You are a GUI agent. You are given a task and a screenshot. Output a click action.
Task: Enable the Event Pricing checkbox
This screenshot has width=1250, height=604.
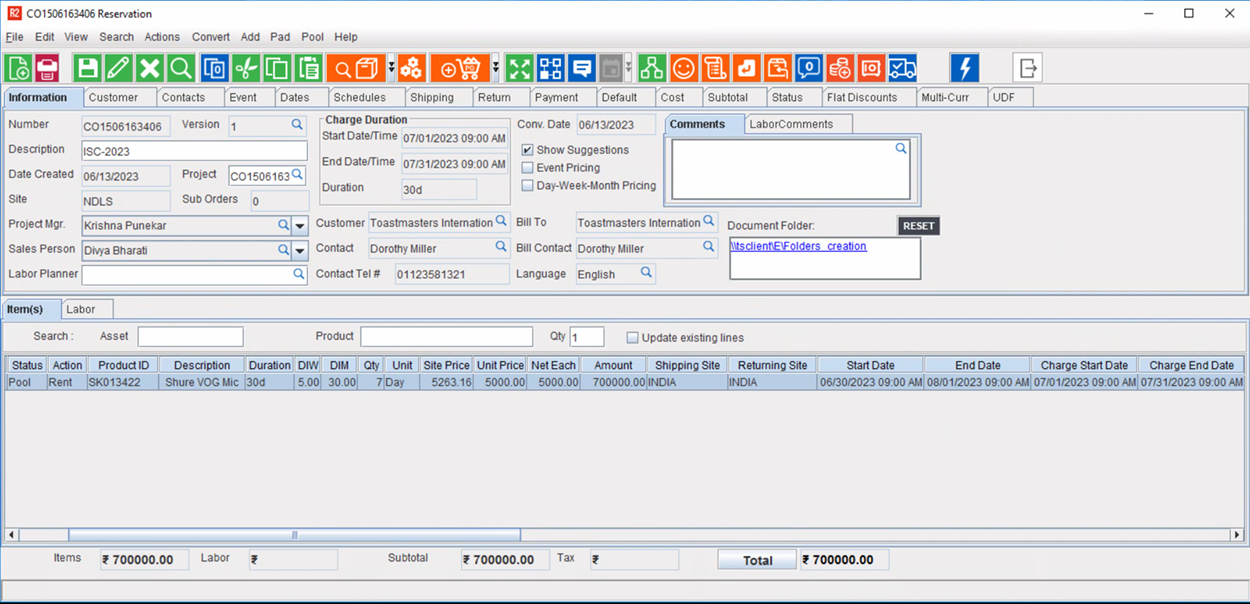[528, 168]
